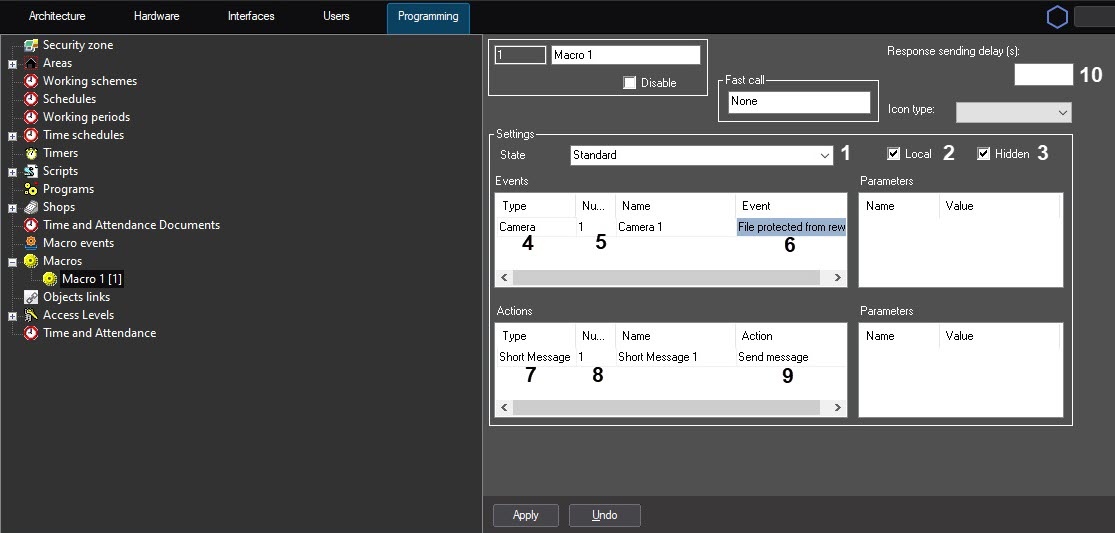This screenshot has height=533, width=1115.
Task: Click the hexagon icon at top right
Action: coord(1057,17)
